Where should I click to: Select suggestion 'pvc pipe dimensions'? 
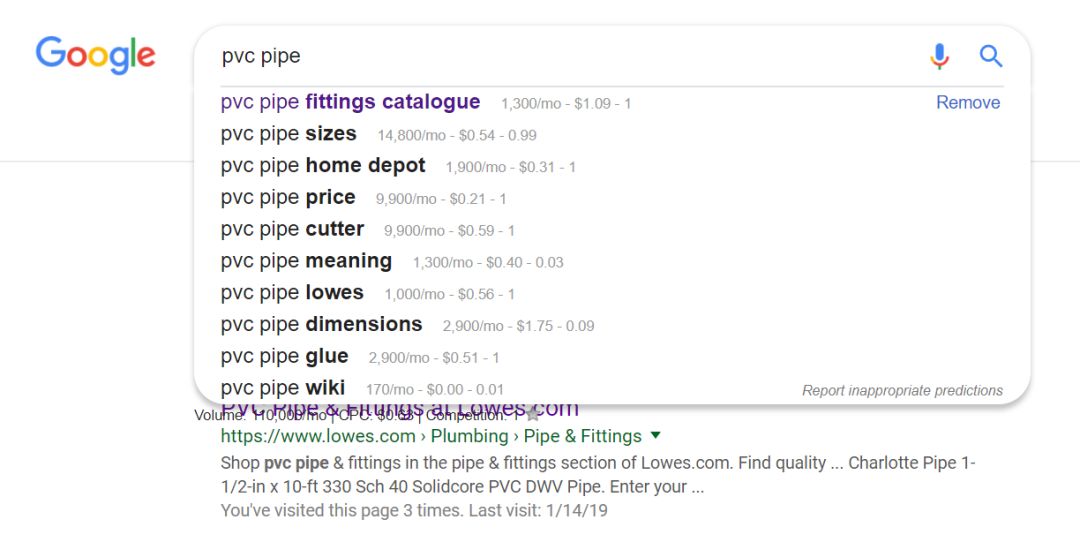[x=321, y=325]
